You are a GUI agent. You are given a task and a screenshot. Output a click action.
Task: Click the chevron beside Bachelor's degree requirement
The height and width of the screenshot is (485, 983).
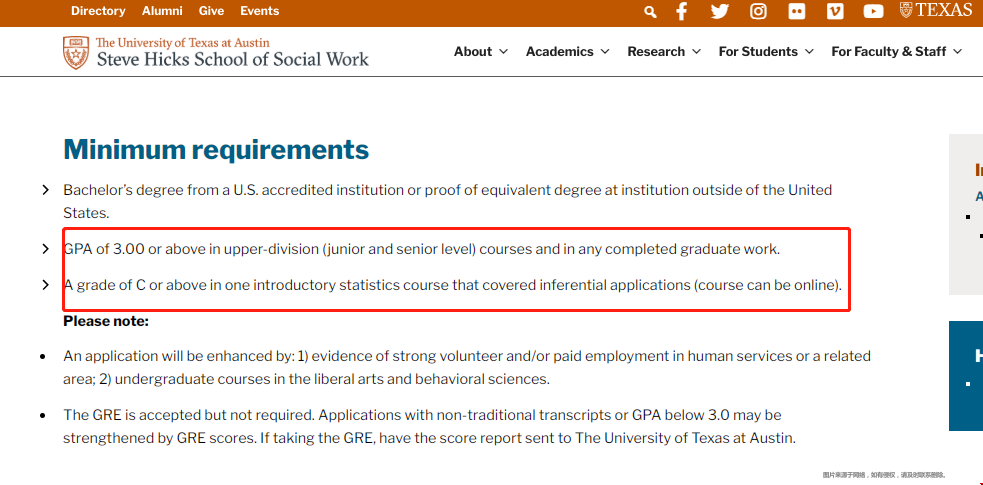click(45, 190)
